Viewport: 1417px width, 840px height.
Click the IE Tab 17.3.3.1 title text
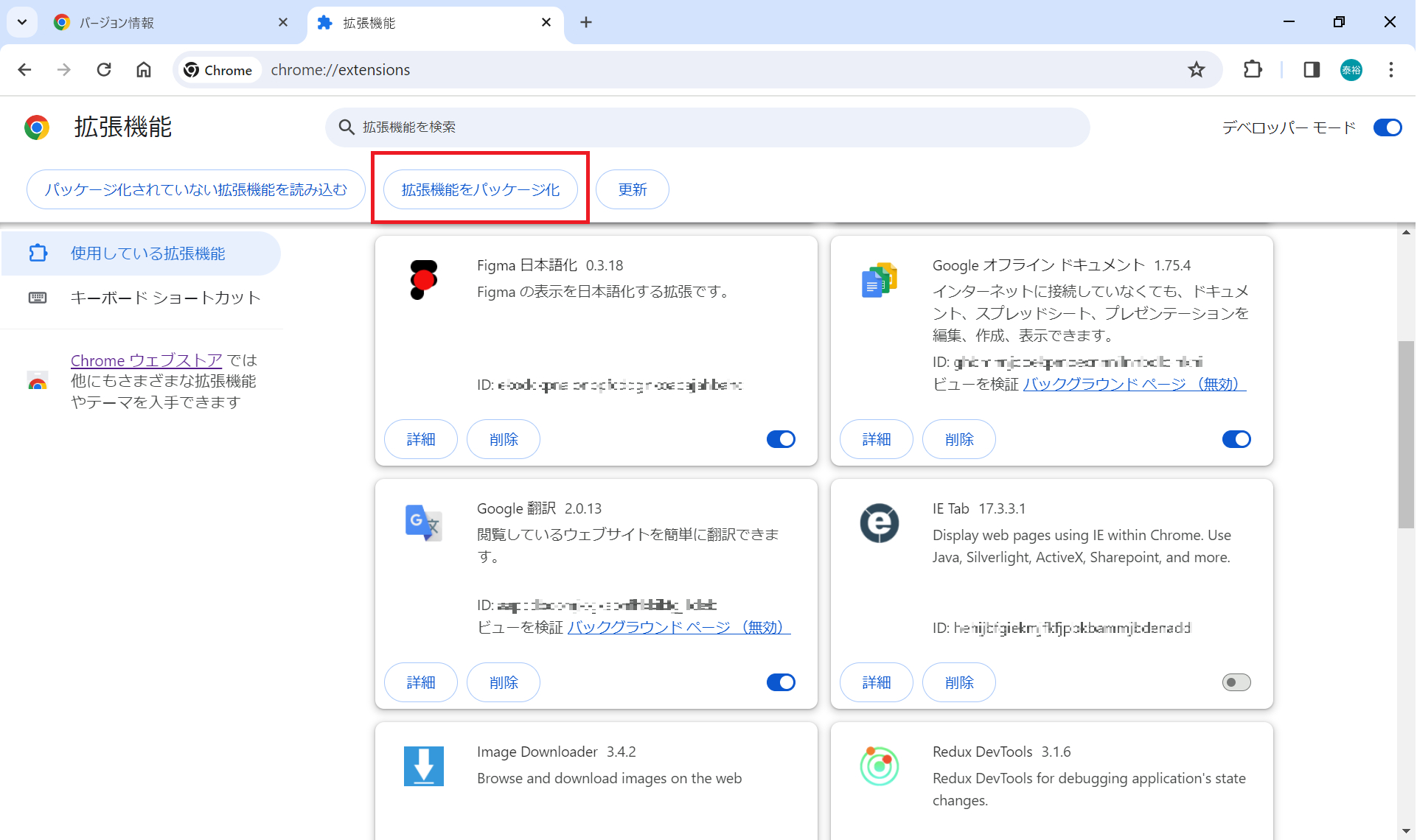click(979, 508)
